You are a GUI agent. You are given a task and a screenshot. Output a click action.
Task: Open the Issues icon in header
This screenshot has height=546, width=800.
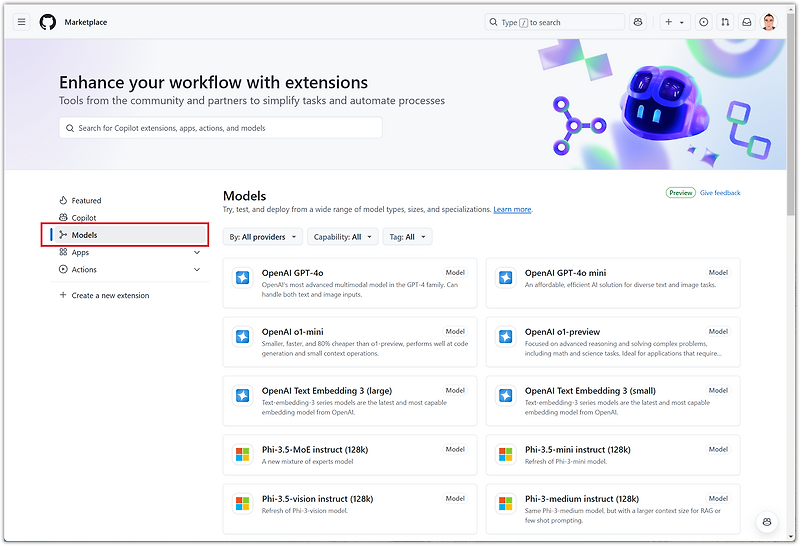(704, 22)
